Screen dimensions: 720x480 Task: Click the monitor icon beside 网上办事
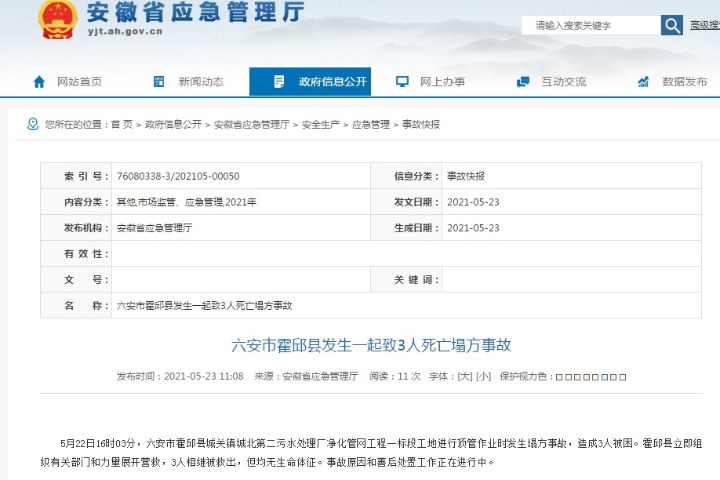[402, 82]
